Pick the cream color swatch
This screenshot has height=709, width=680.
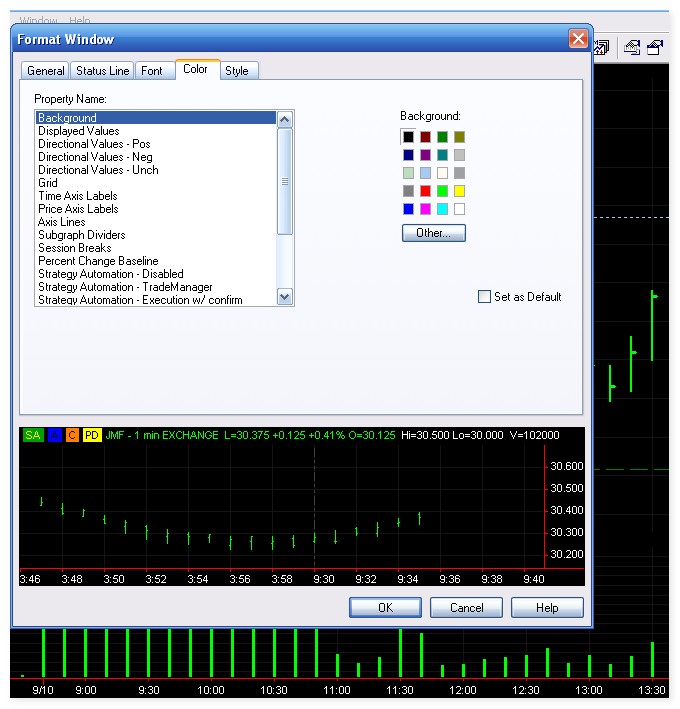click(x=443, y=173)
